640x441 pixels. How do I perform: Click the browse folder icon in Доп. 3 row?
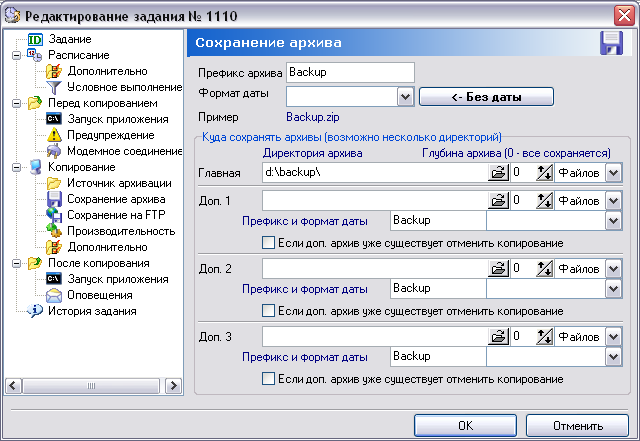[x=498, y=336]
